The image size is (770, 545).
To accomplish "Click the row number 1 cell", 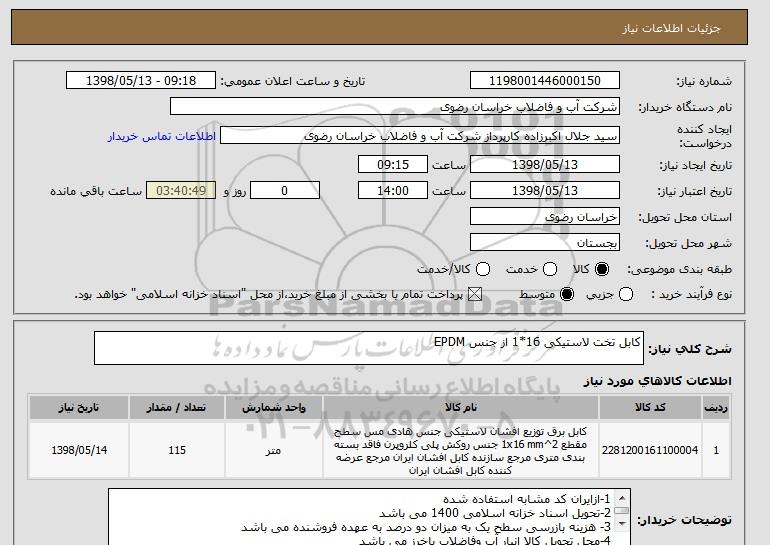I will point(716,450).
